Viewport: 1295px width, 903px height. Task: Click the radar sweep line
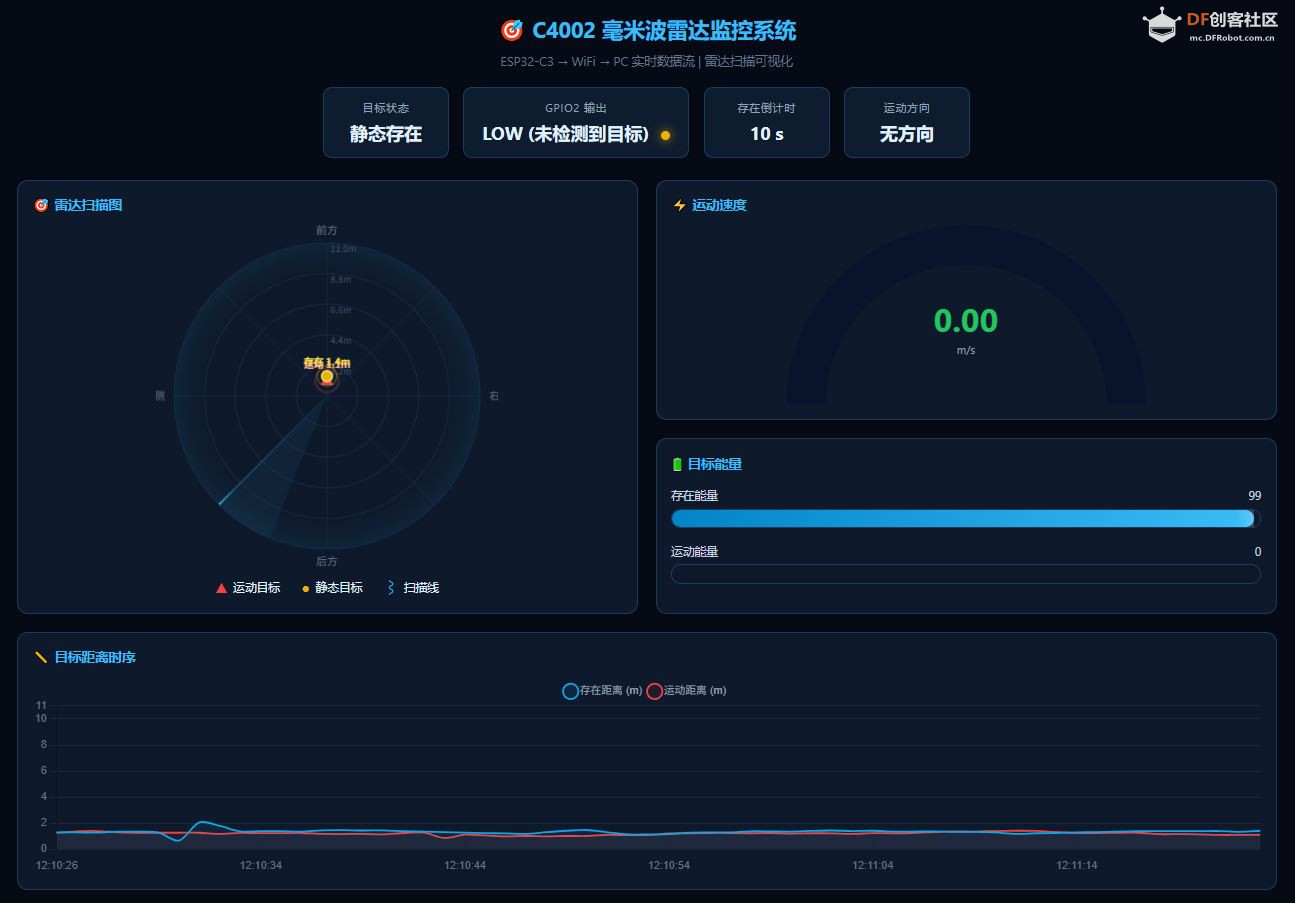tap(273, 450)
